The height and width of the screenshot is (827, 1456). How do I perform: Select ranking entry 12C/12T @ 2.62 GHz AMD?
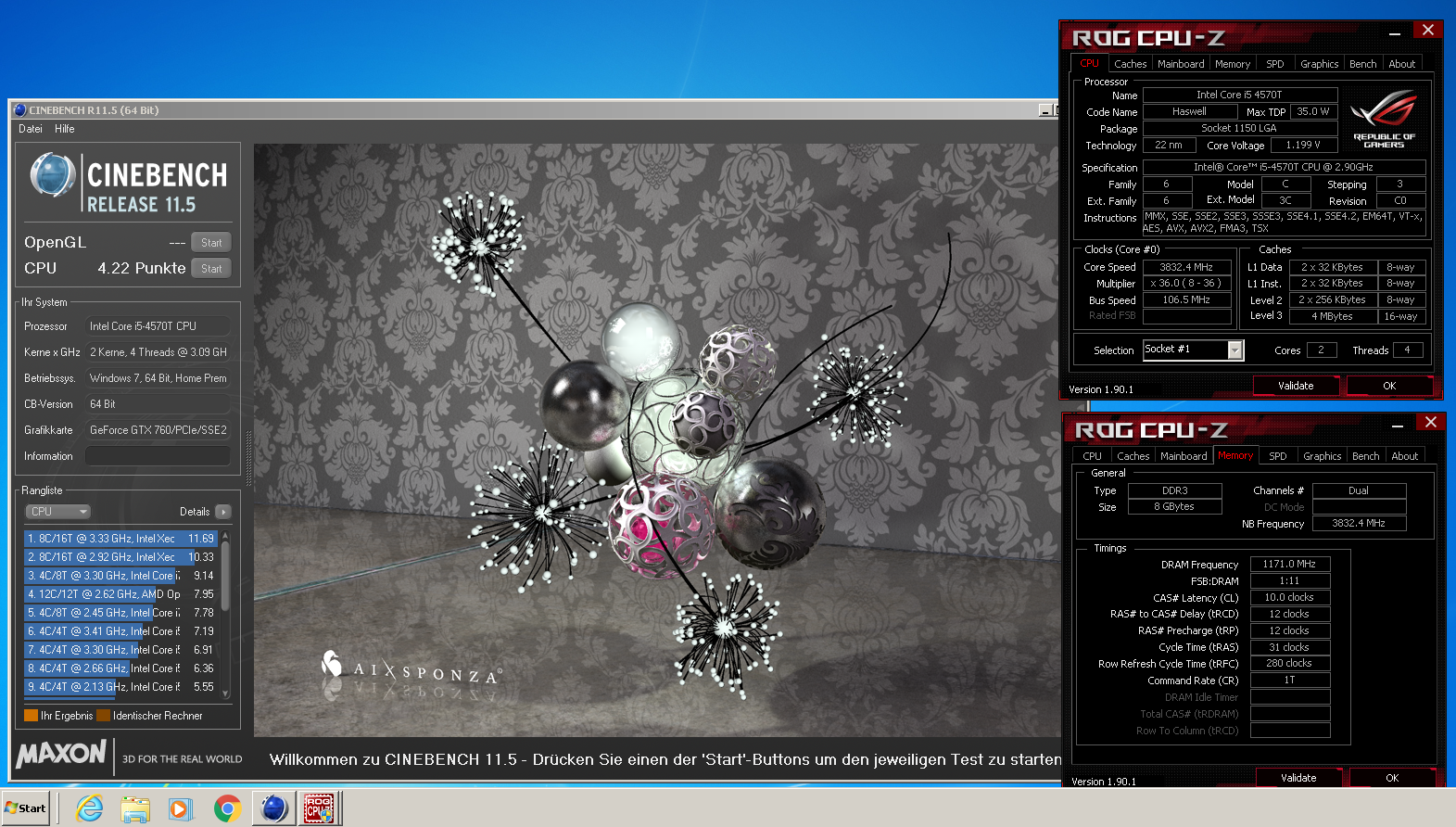[x=120, y=594]
